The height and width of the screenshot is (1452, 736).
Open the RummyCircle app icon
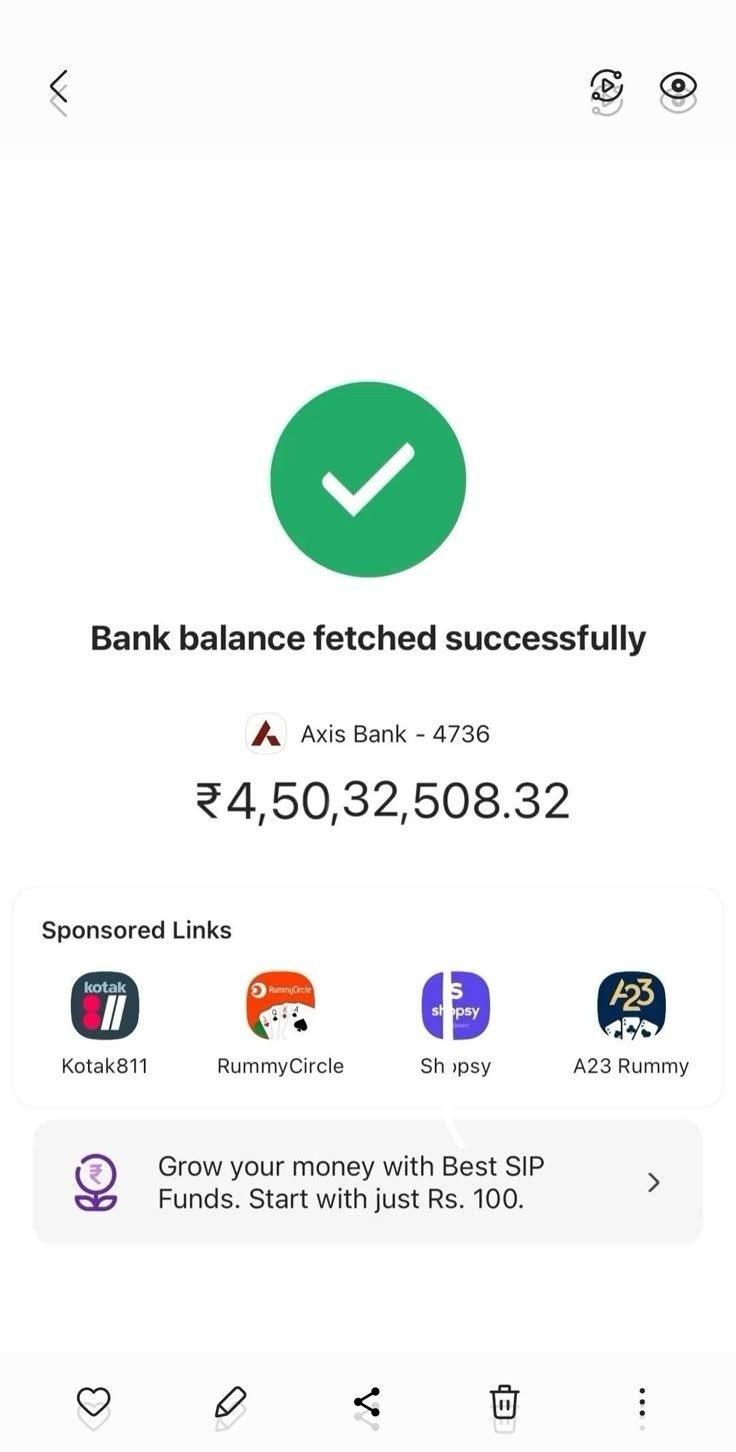pyautogui.click(x=280, y=1005)
